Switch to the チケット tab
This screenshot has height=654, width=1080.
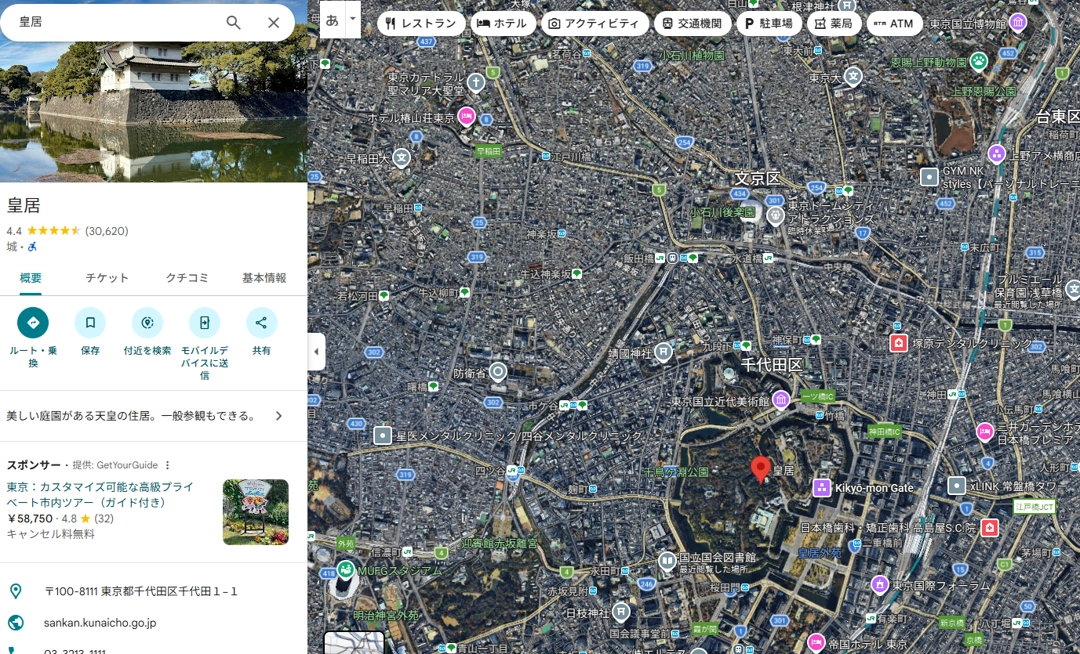pyautogui.click(x=107, y=279)
